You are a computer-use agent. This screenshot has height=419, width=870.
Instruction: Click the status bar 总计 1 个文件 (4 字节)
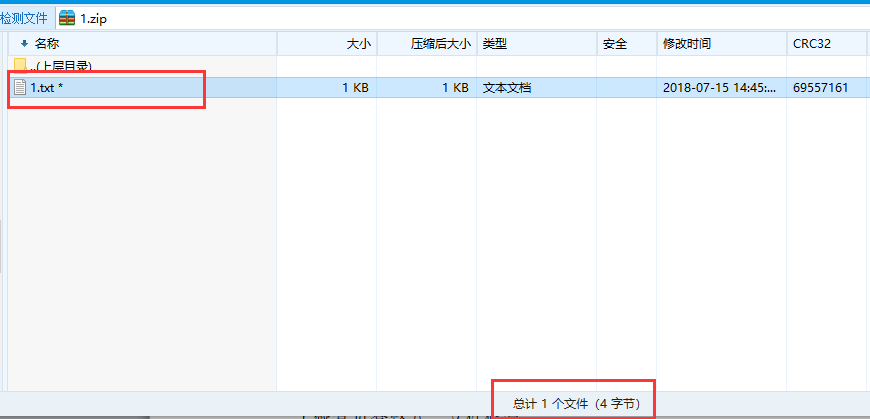coord(576,404)
